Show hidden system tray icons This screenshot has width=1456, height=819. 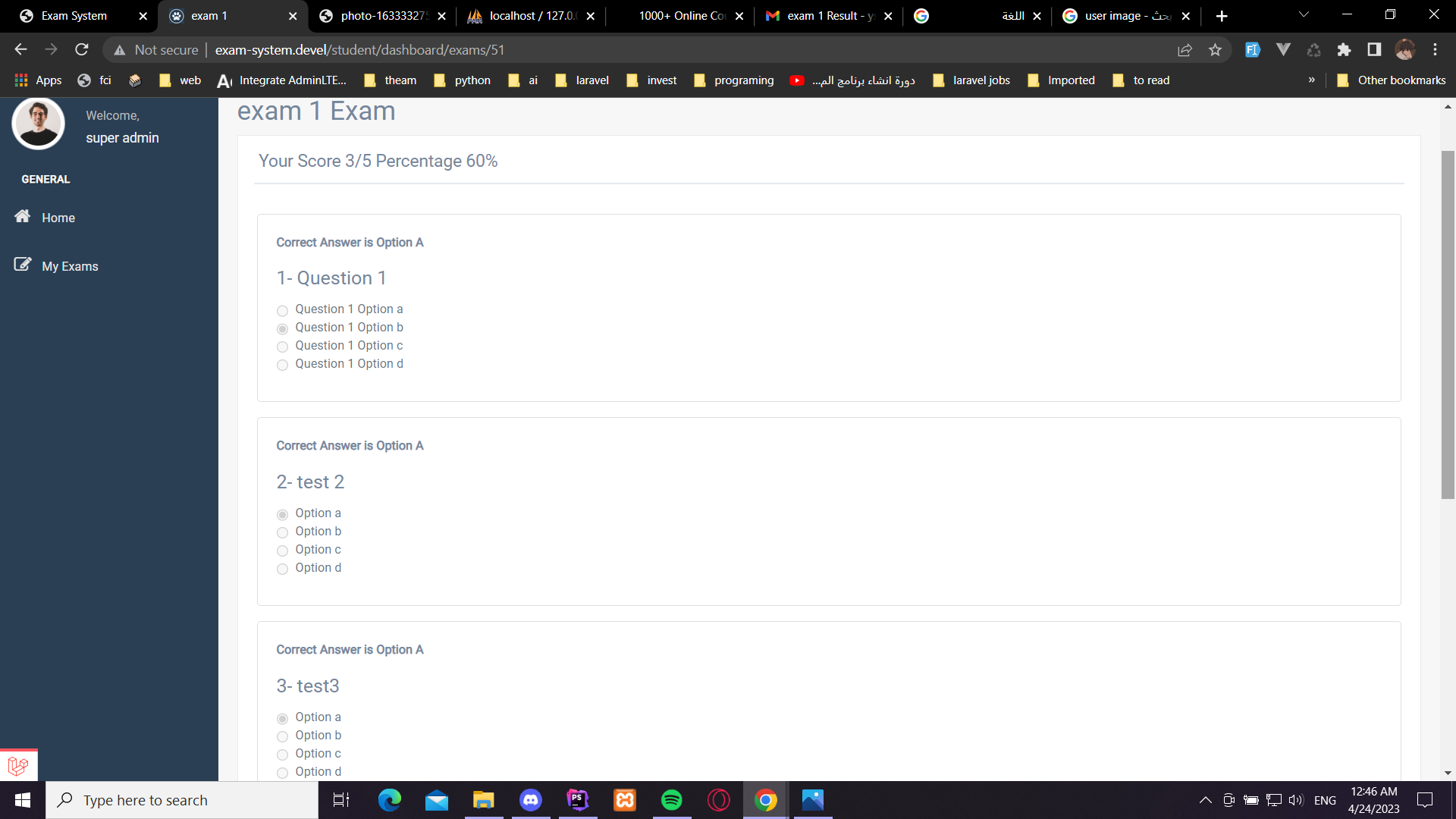coord(1205,800)
